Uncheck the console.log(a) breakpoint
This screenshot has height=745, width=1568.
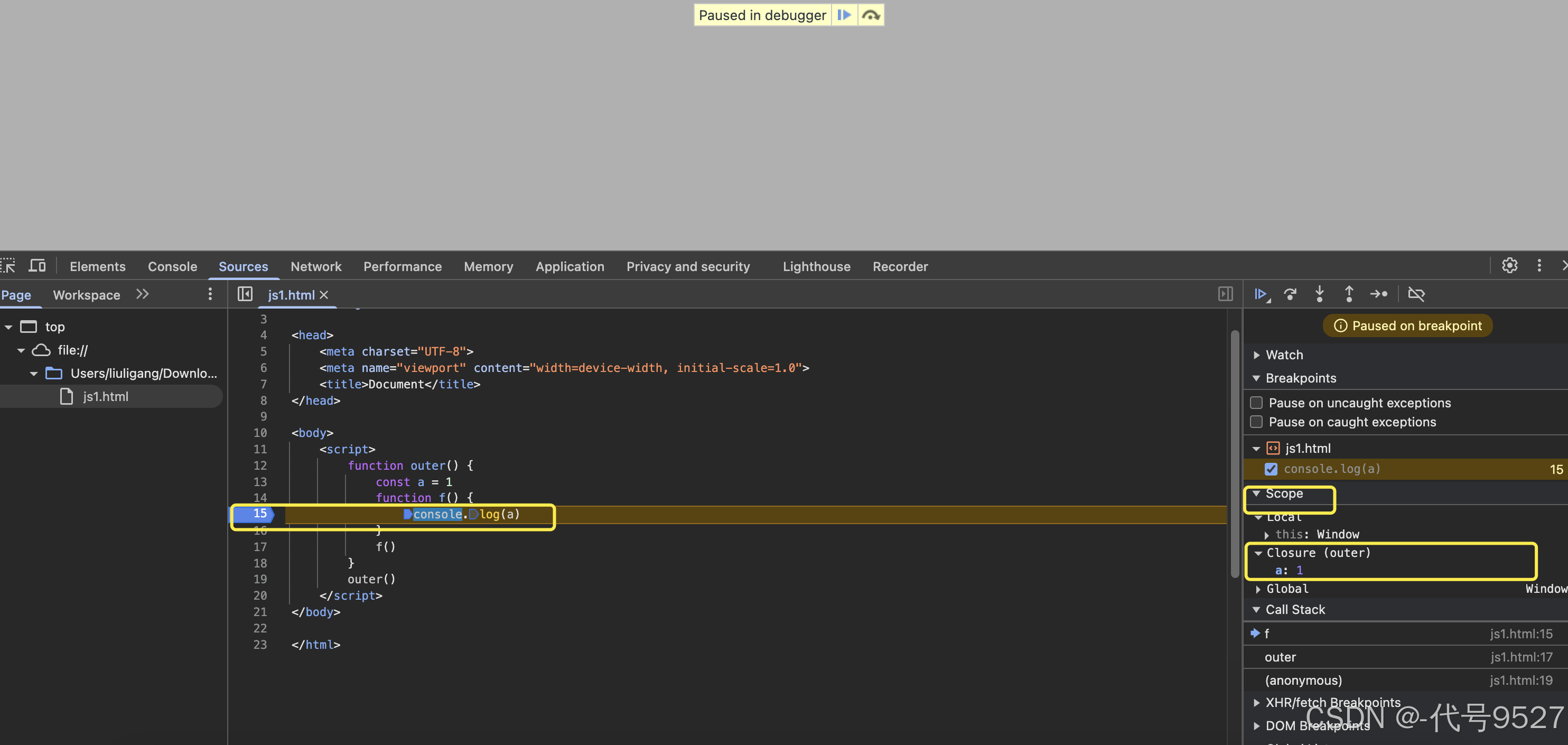coord(1271,469)
